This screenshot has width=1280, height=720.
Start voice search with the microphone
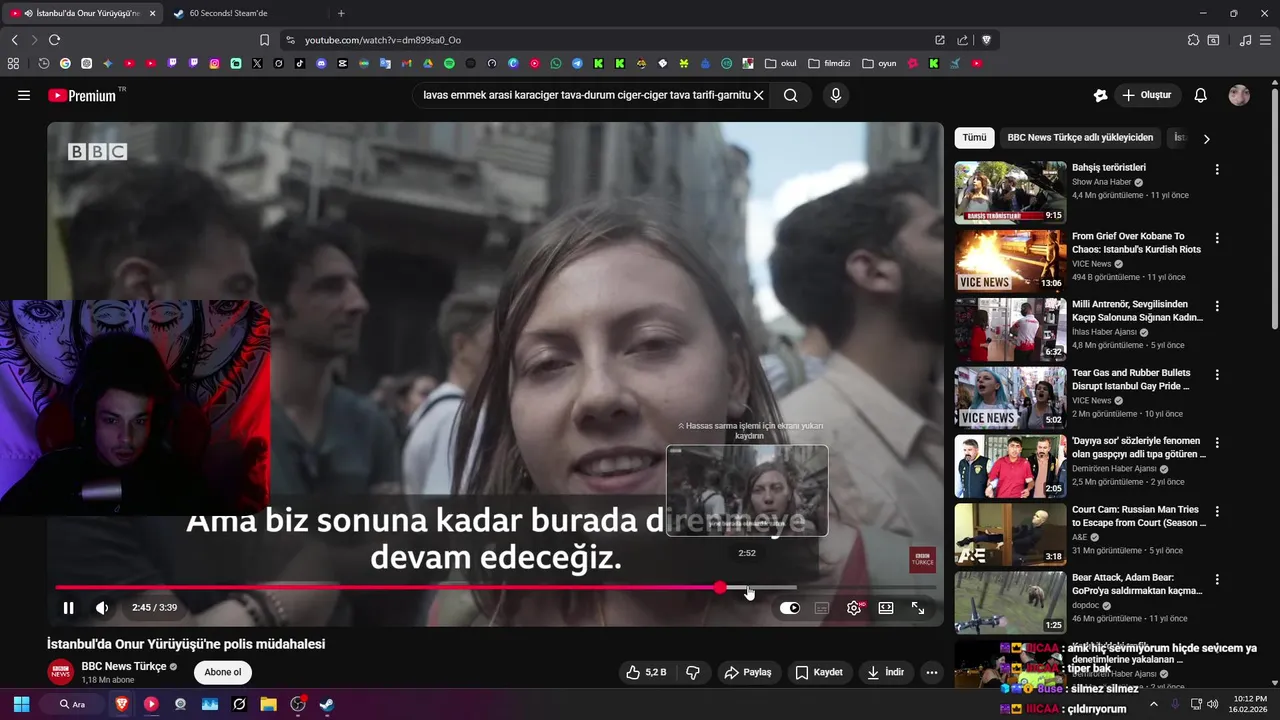click(x=836, y=95)
